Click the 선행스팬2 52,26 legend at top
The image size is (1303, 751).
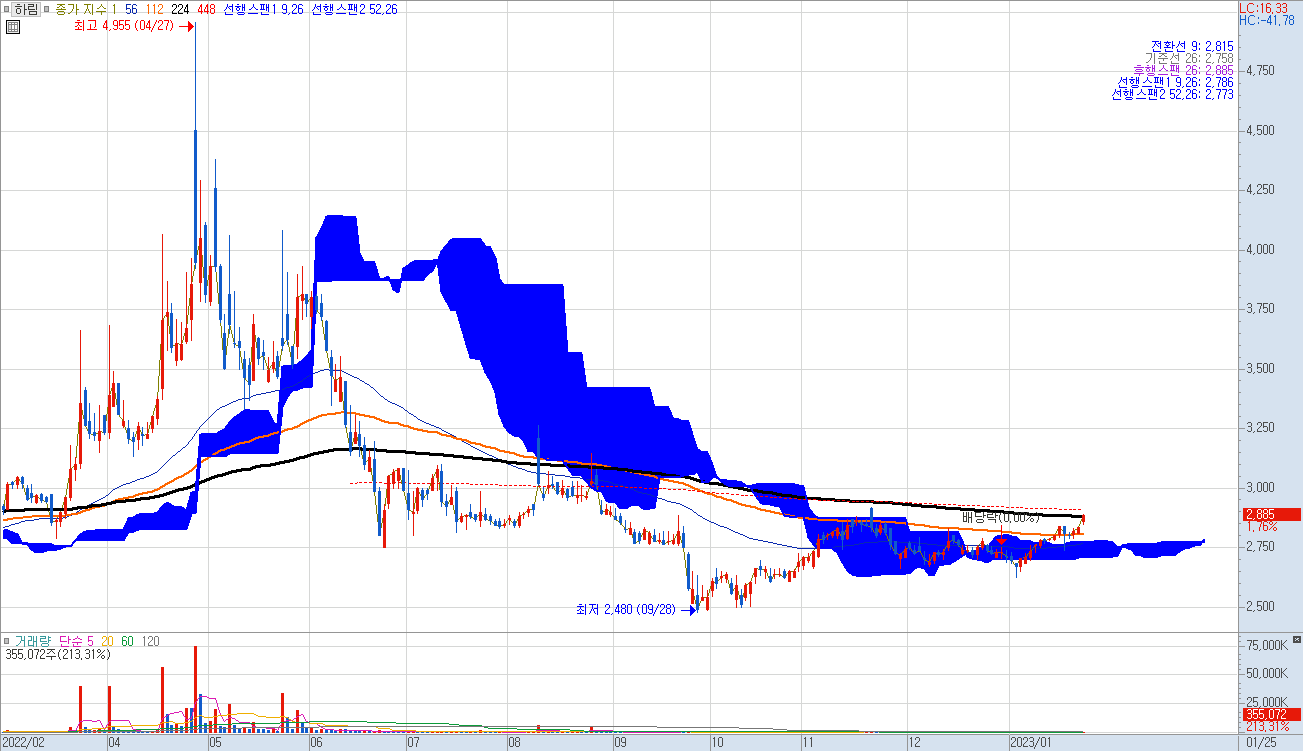[354, 9]
